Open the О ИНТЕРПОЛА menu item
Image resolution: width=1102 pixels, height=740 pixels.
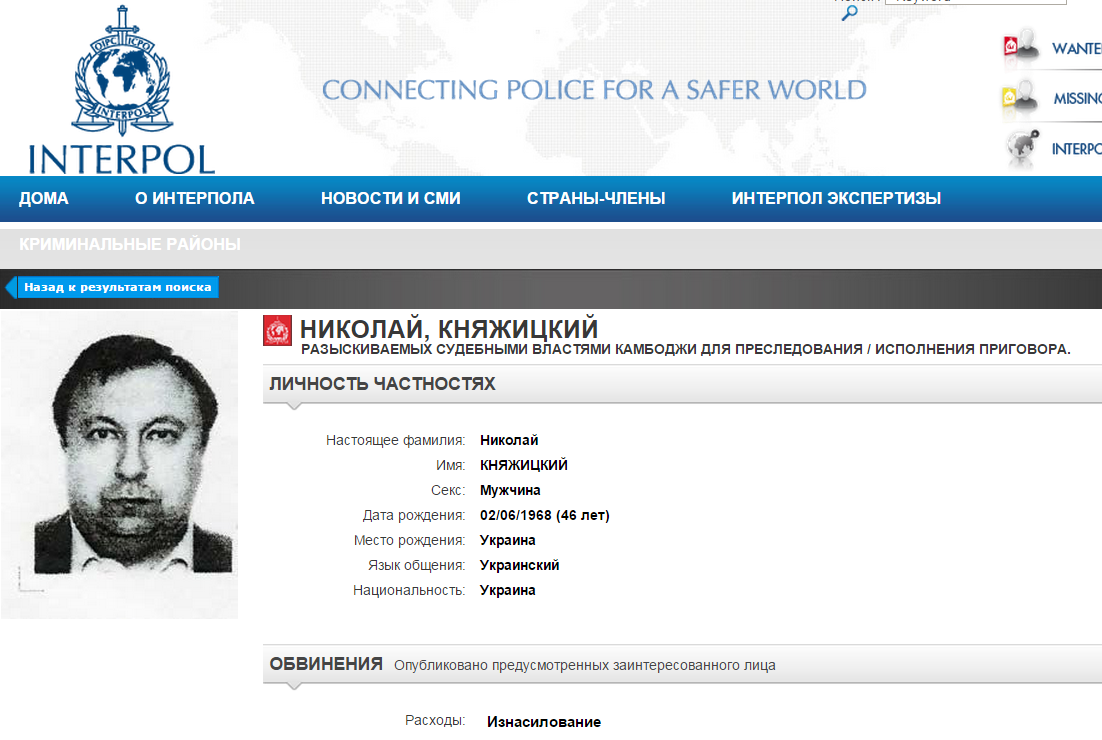click(195, 198)
